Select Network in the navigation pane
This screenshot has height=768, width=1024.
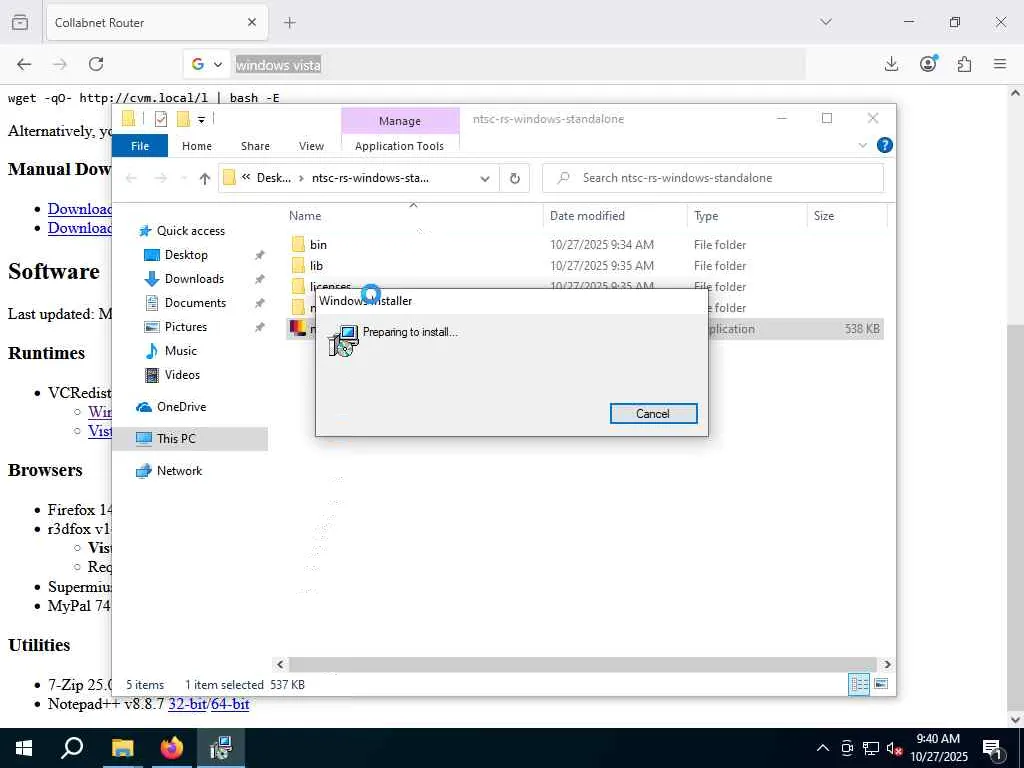click(x=179, y=470)
